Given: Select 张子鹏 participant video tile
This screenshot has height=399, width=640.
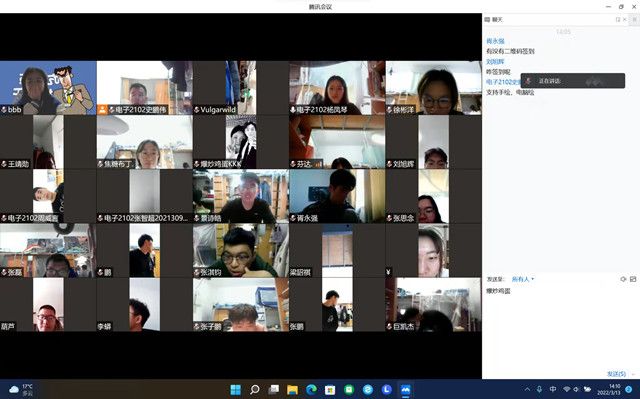Looking at the screenshot, I should [x=241, y=305].
